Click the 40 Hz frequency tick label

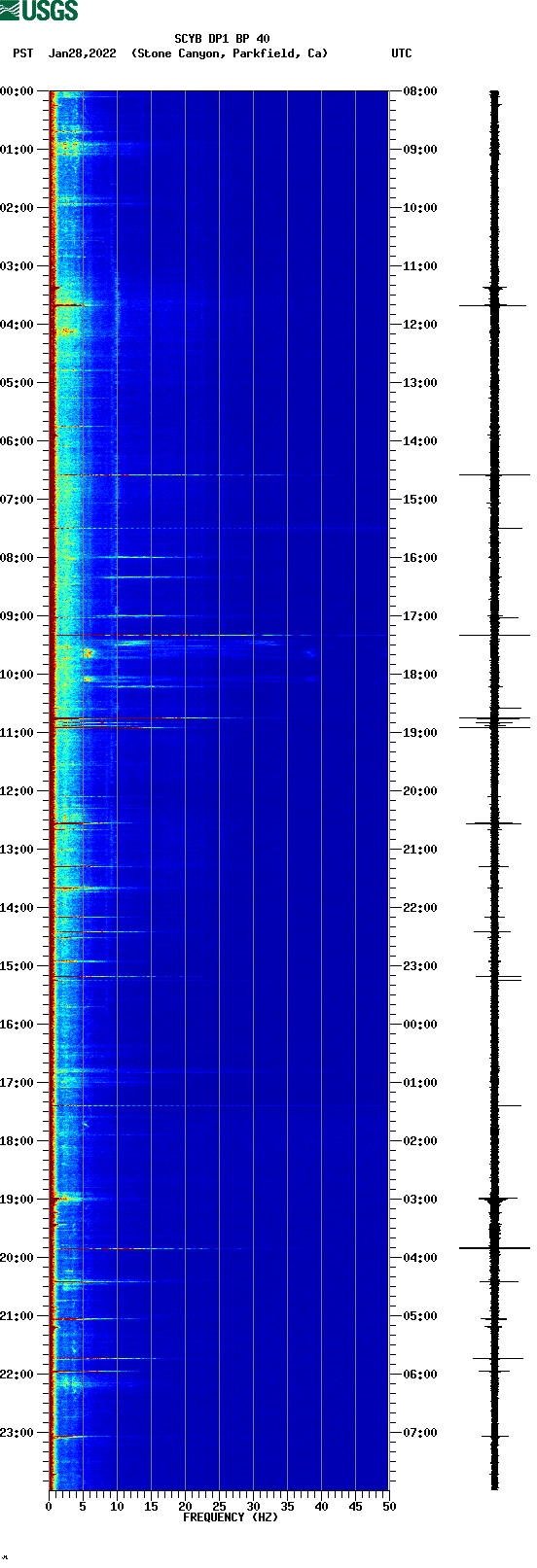coord(321,1507)
